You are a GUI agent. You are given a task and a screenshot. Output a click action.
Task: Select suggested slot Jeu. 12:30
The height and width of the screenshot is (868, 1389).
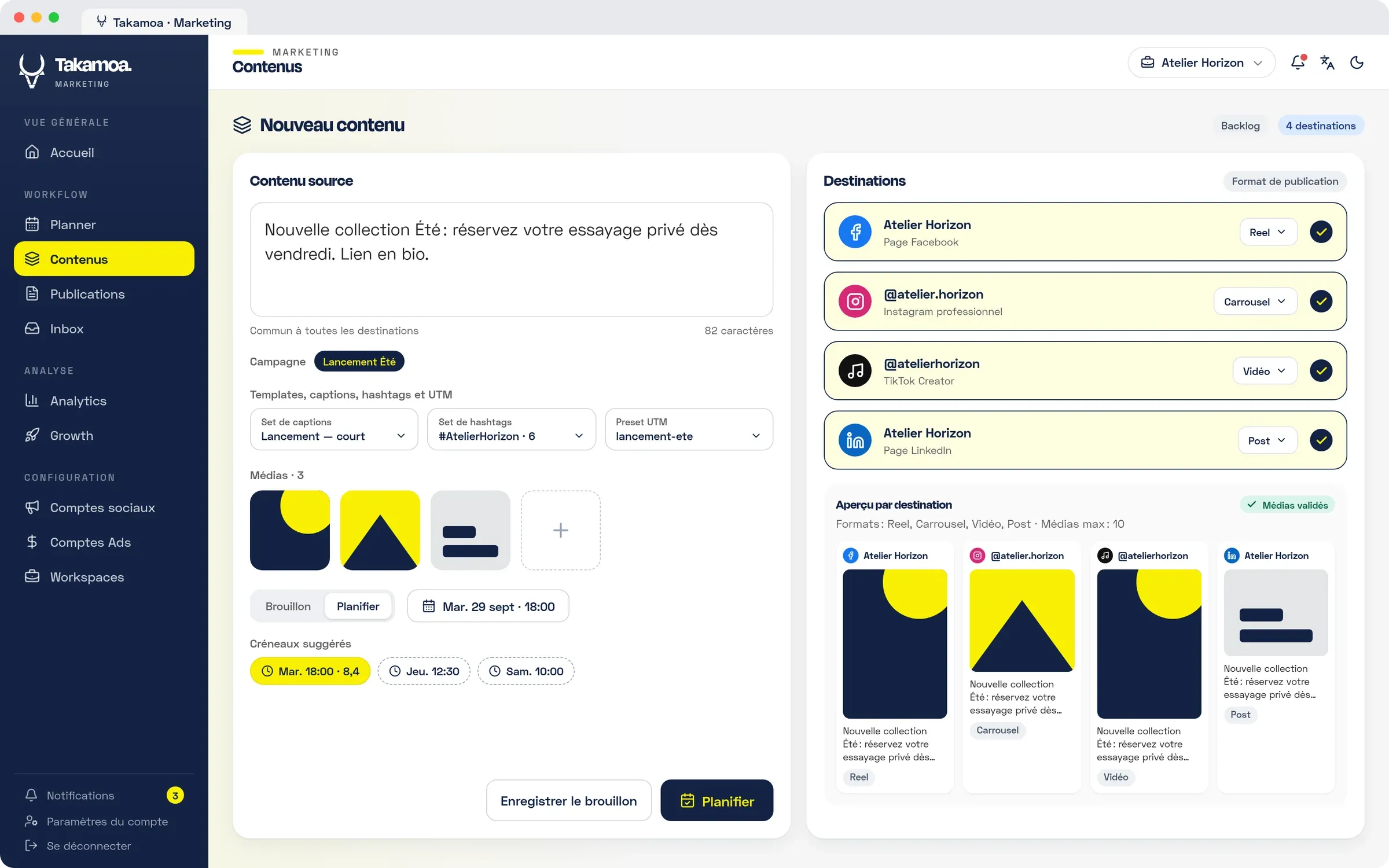(x=424, y=671)
